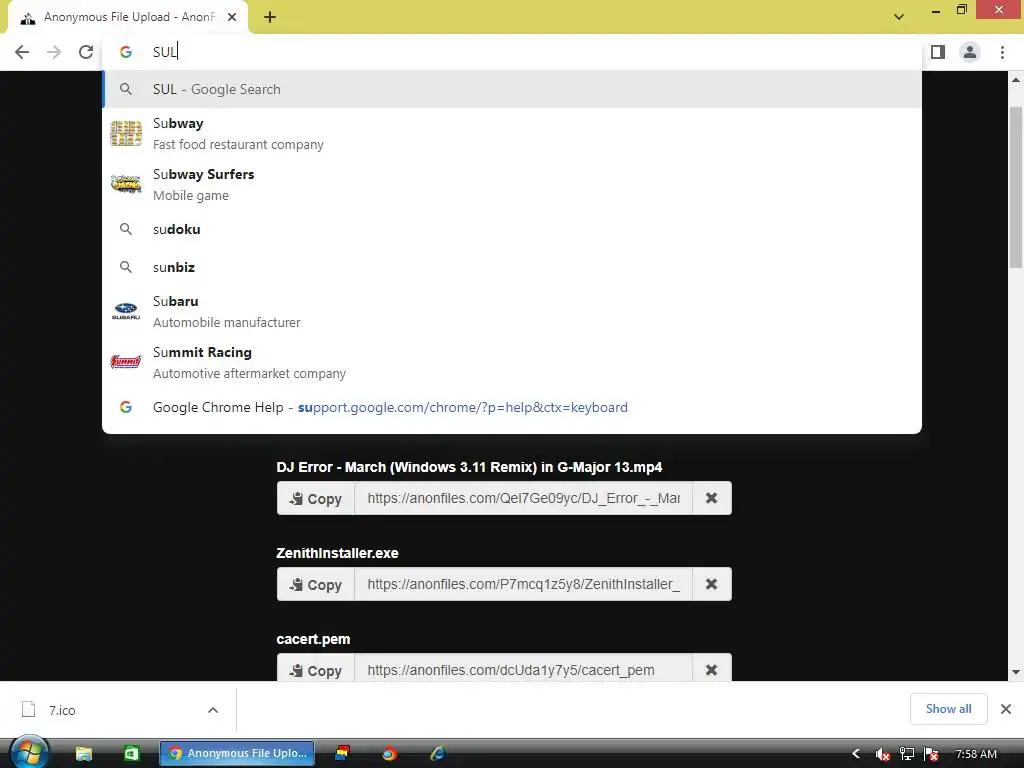1024x768 pixels.
Task: Open the colorful app icon on the taskbar
Action: (x=342, y=754)
